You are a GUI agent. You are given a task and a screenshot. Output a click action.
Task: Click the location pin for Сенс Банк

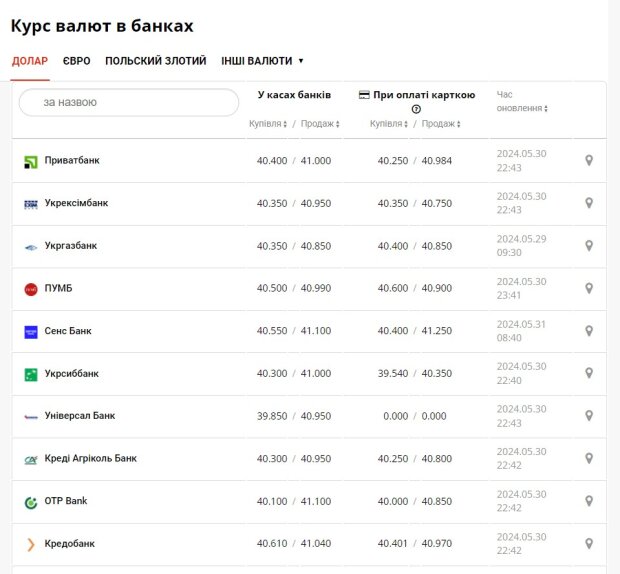(589, 331)
